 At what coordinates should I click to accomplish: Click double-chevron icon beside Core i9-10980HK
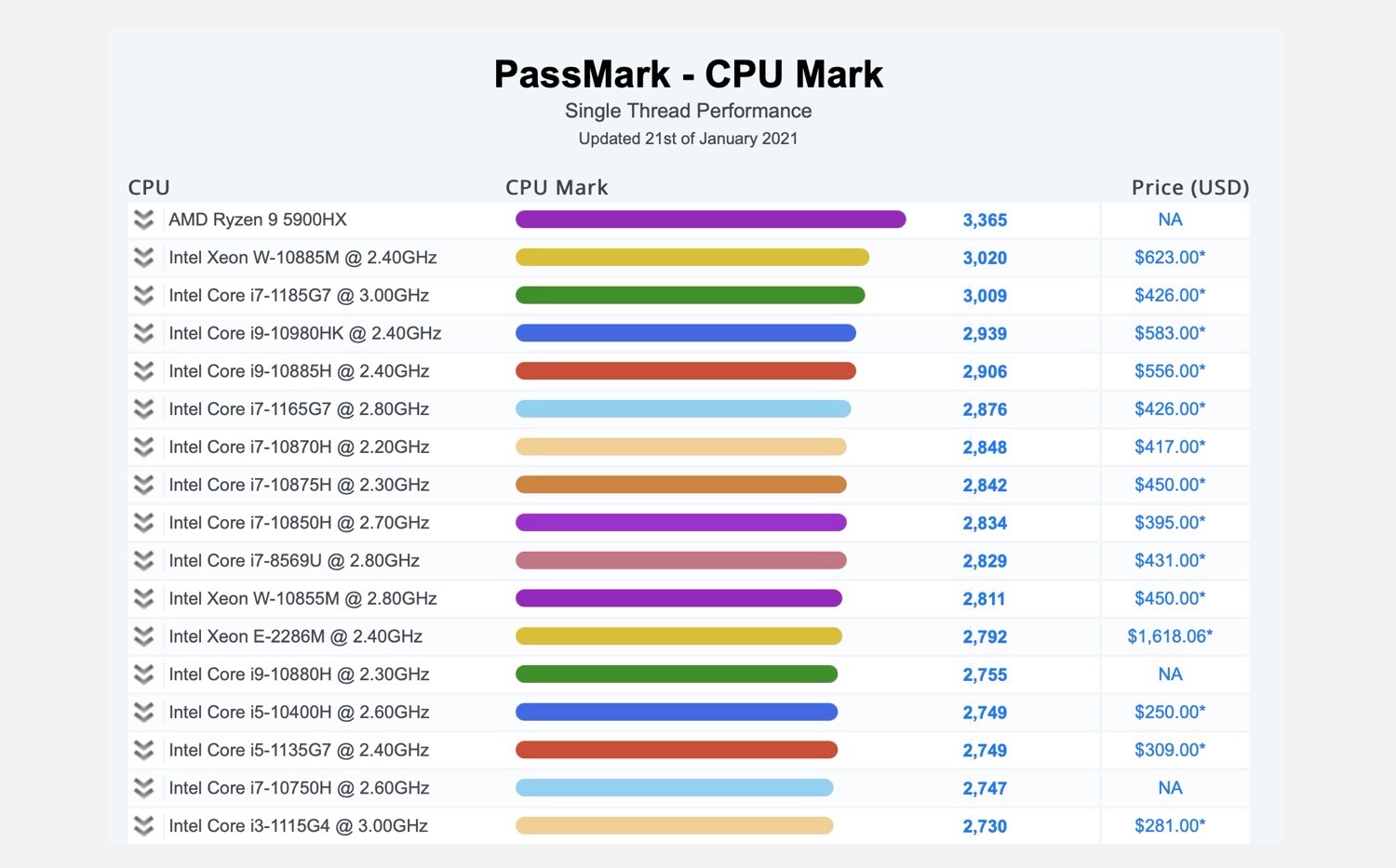[x=143, y=333]
